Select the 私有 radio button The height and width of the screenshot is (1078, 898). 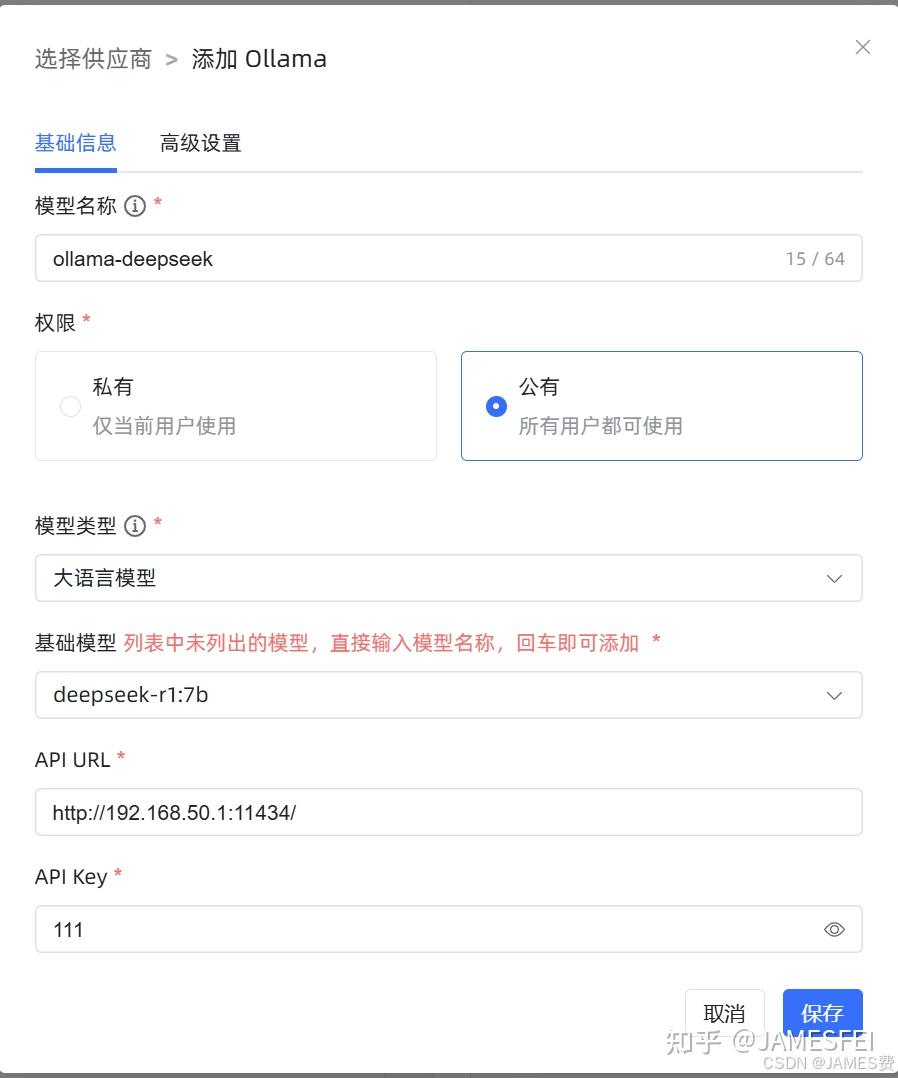[70, 406]
